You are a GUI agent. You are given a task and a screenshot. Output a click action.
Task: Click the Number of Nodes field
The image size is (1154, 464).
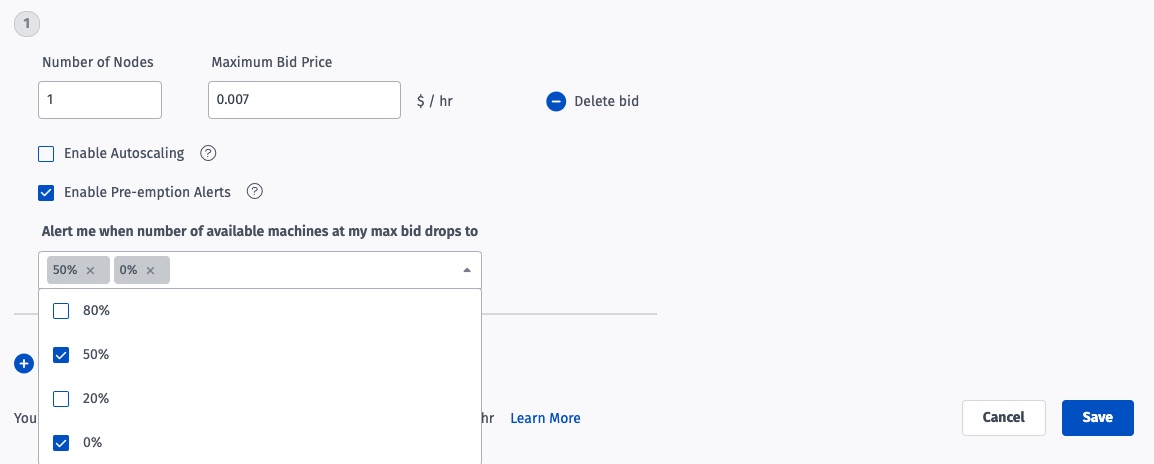coord(100,99)
